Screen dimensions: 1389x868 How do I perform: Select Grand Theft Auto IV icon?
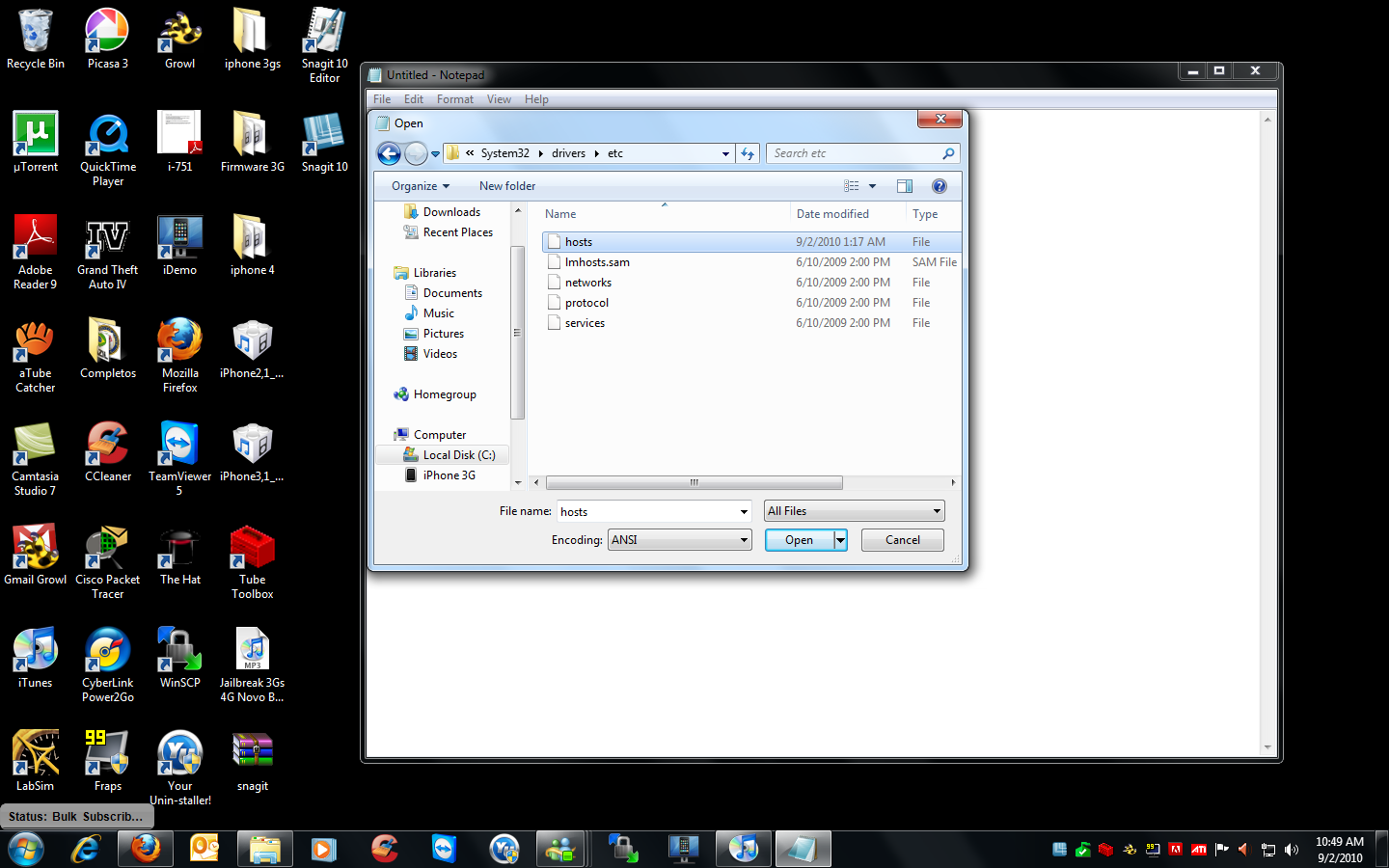click(x=108, y=253)
